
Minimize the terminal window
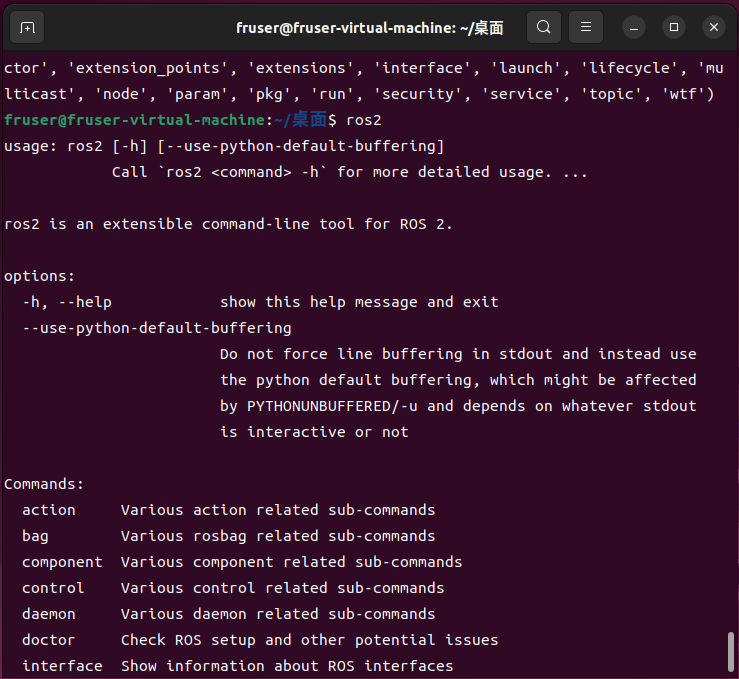[634, 28]
